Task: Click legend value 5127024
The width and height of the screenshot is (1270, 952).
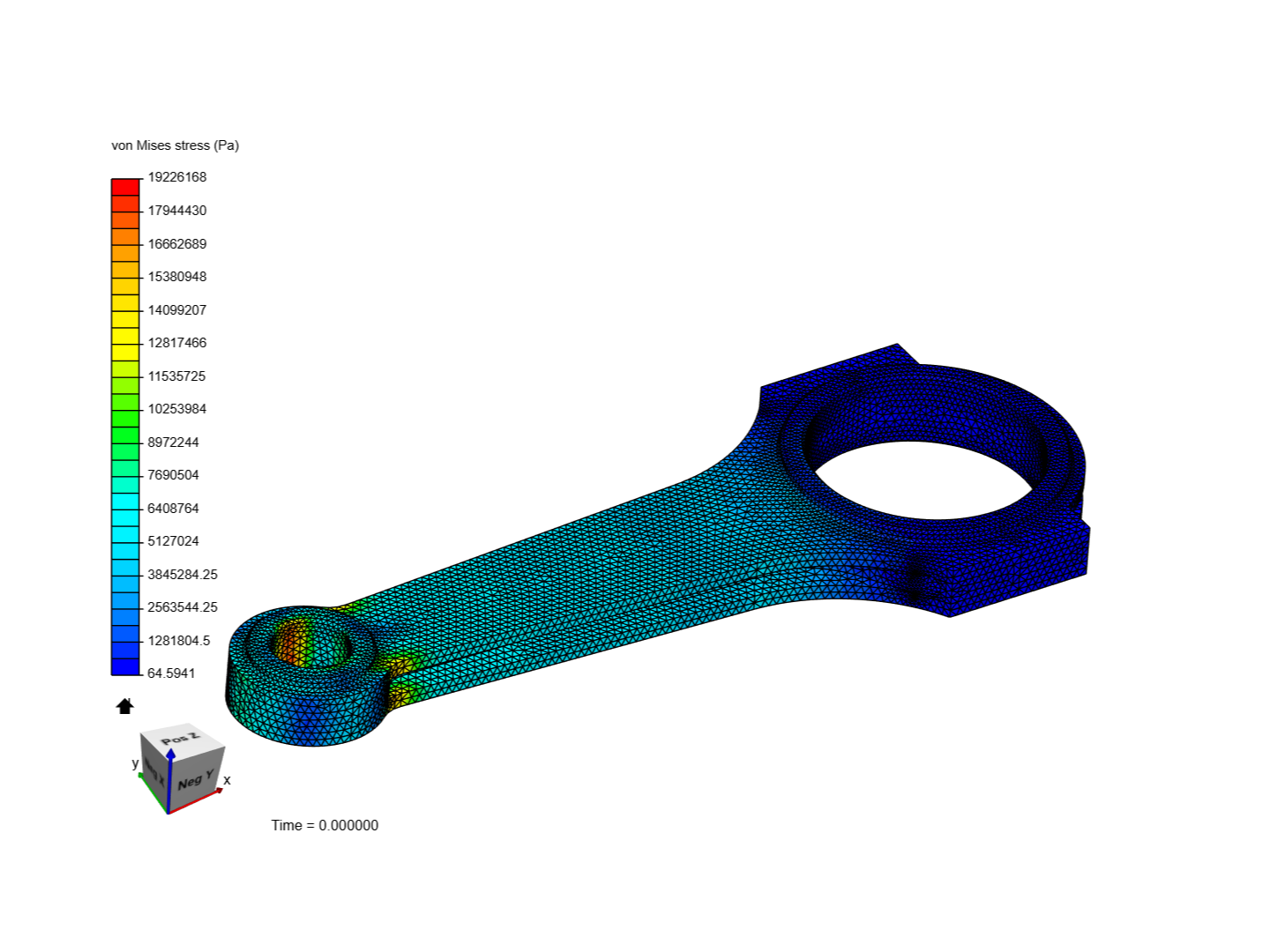Action: (174, 541)
